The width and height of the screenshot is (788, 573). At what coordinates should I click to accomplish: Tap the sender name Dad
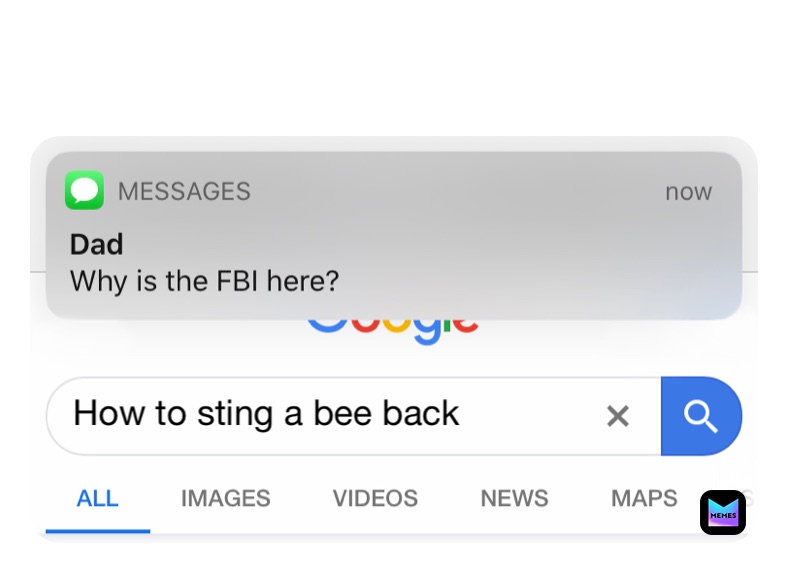click(96, 245)
